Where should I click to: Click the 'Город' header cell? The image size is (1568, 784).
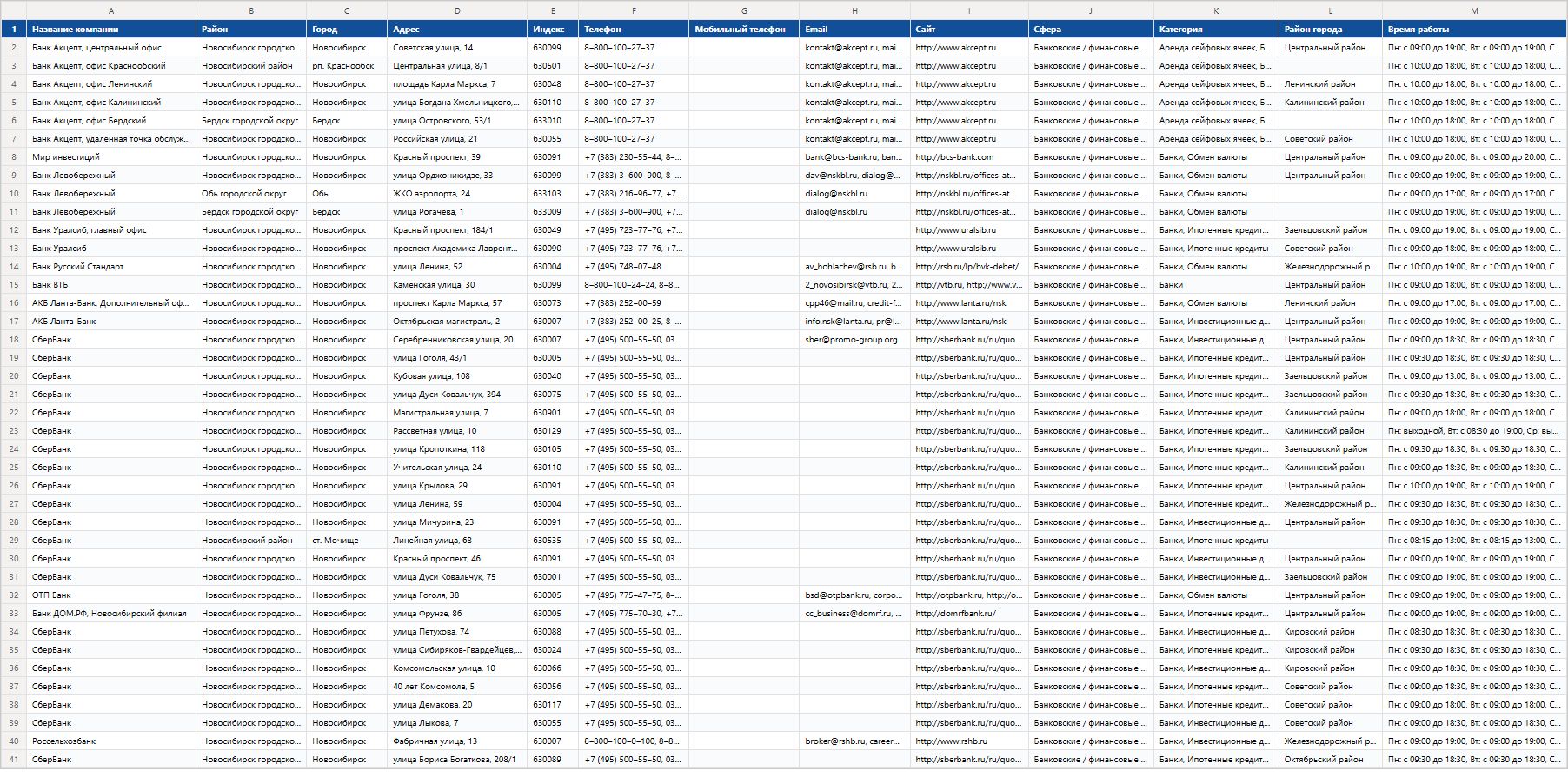click(x=347, y=29)
